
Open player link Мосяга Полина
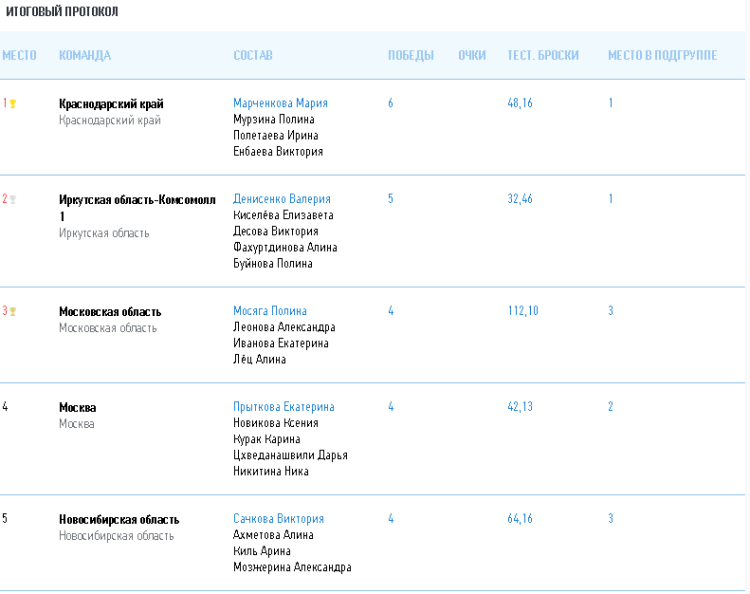pos(270,311)
